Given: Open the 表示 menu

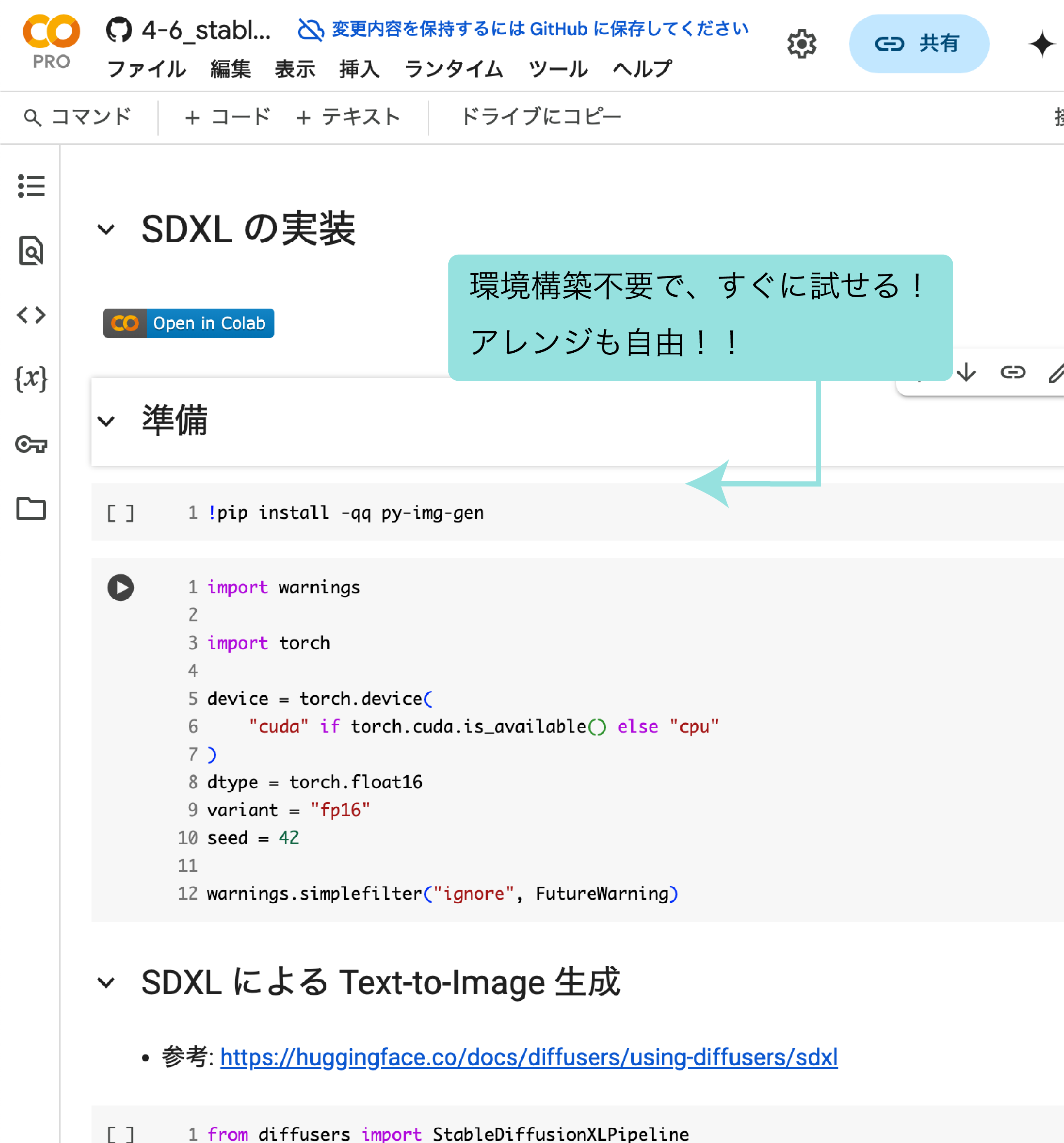Looking at the screenshot, I should (295, 70).
